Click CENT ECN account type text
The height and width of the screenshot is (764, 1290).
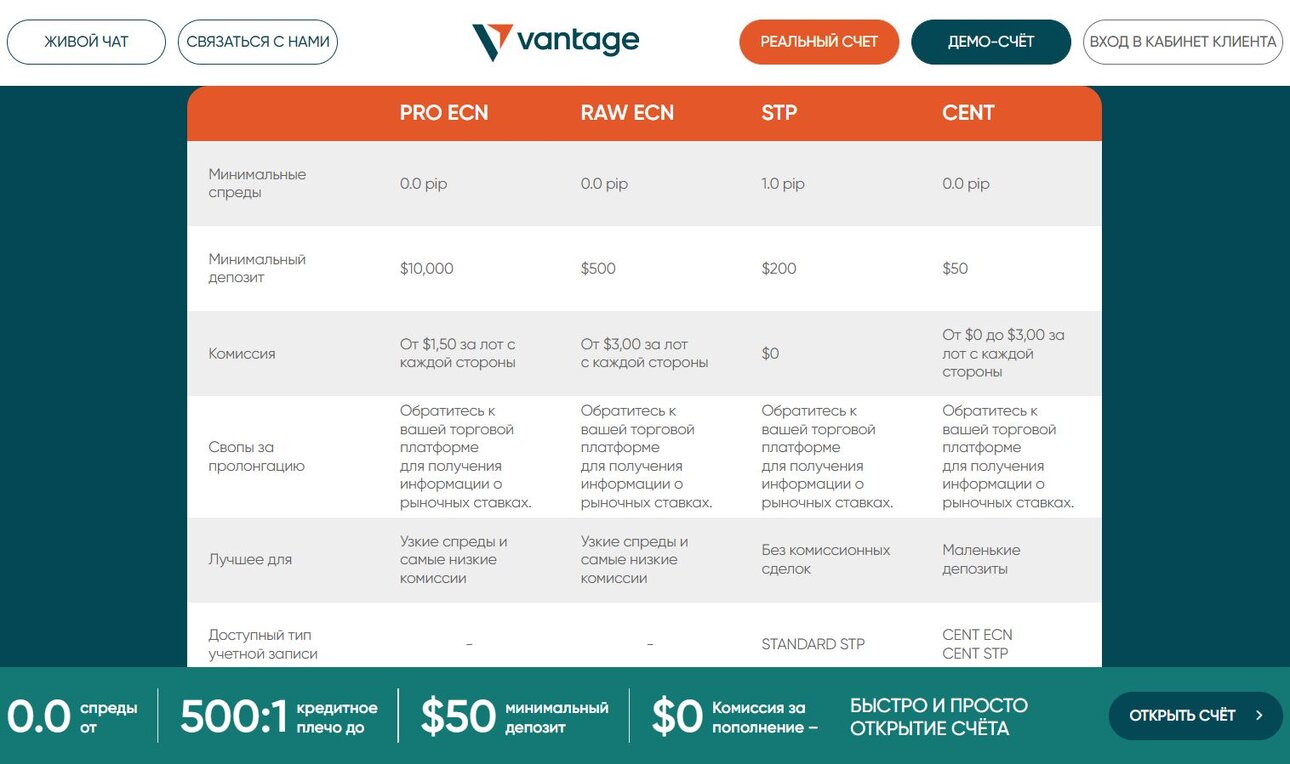point(977,635)
